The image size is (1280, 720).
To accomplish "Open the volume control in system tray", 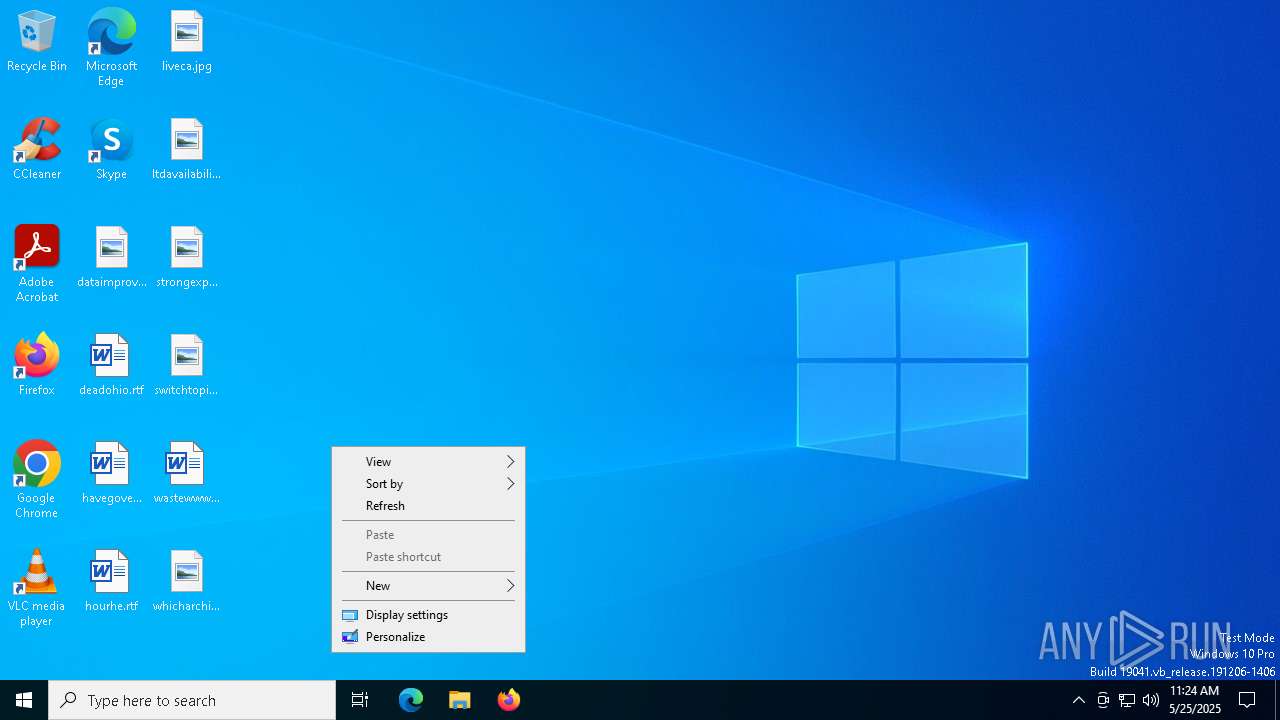I will [1151, 700].
